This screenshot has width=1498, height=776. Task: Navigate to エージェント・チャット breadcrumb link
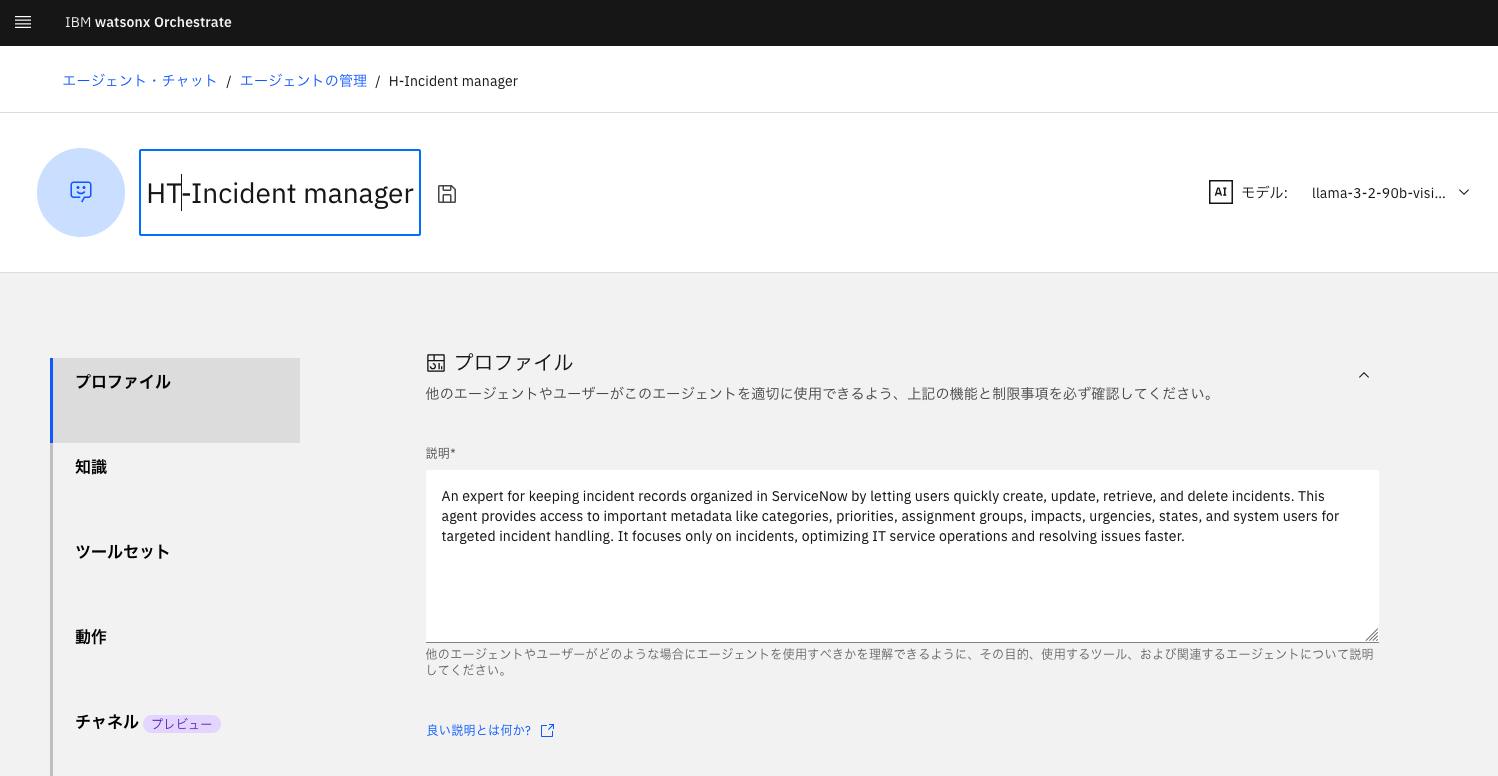(140, 81)
